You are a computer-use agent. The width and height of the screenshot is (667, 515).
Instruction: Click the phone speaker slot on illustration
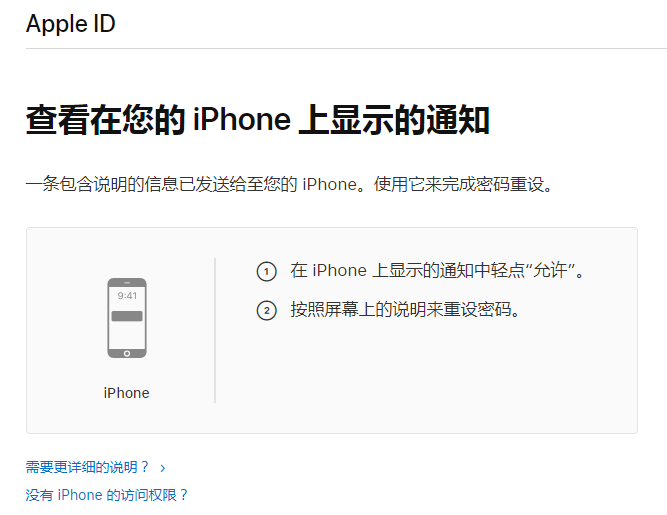click(x=127, y=283)
